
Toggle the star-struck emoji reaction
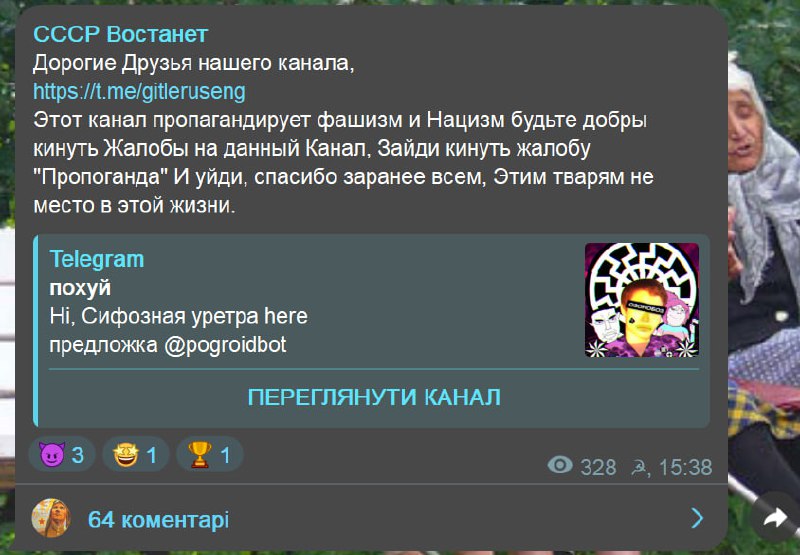tap(136, 455)
